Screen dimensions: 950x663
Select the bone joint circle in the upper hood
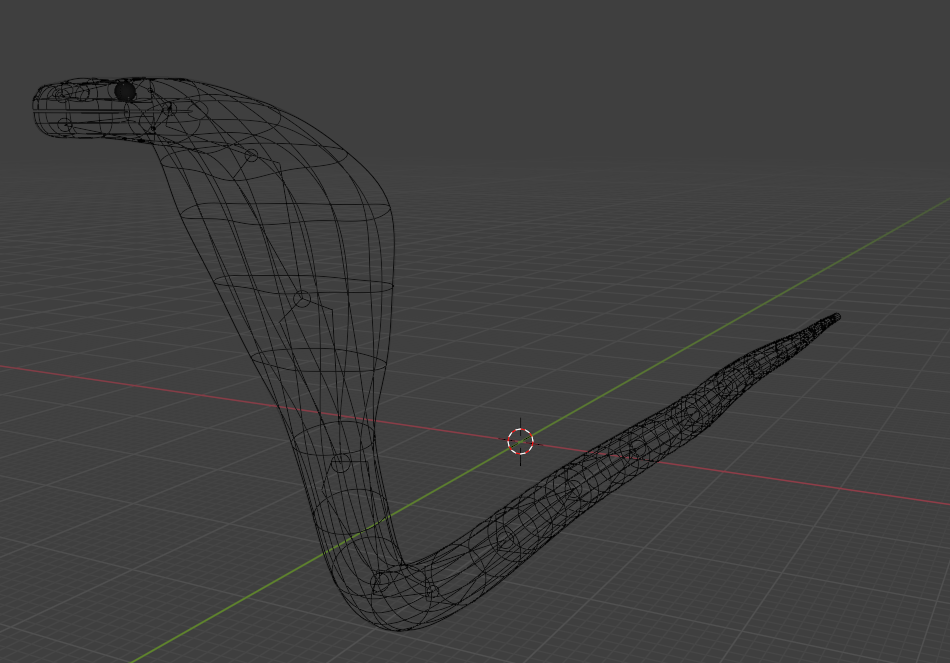tap(251, 156)
